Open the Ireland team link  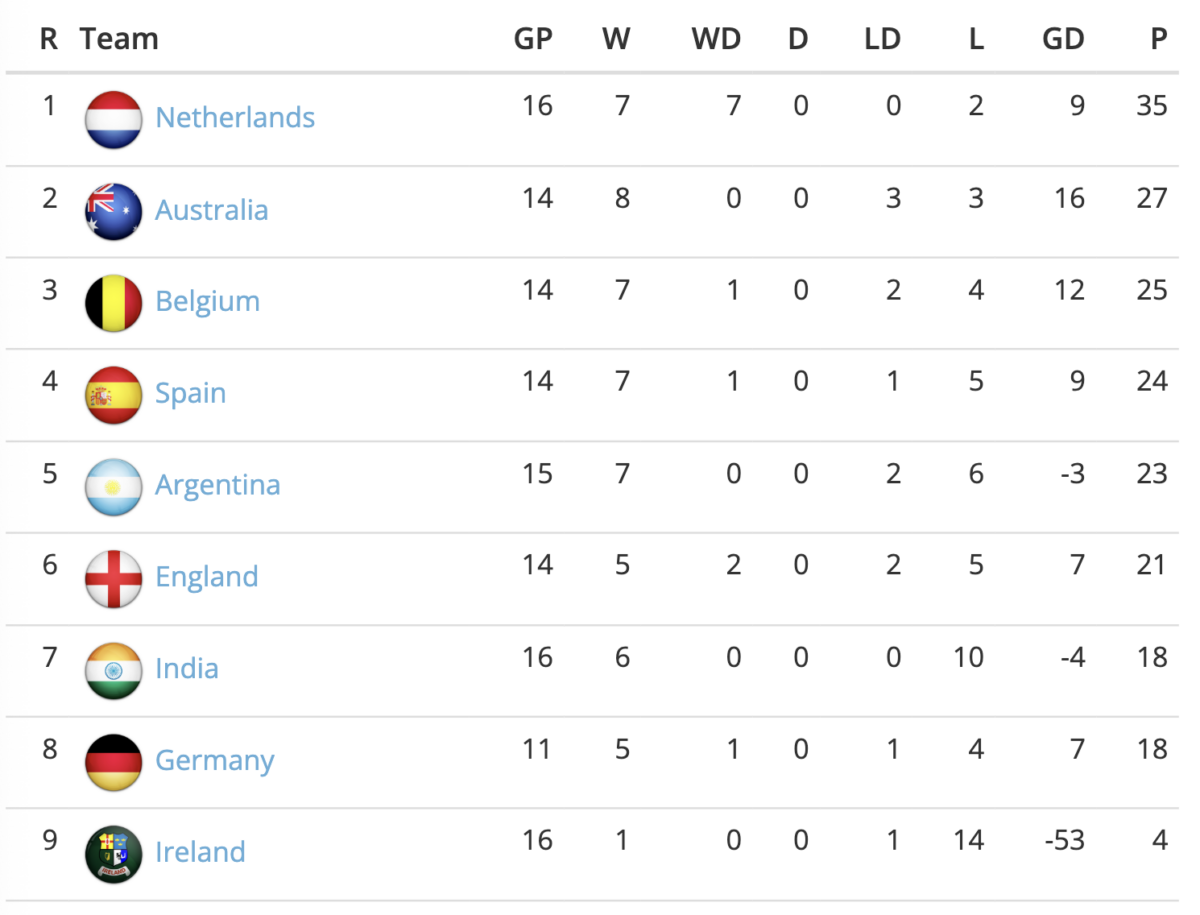(200, 853)
